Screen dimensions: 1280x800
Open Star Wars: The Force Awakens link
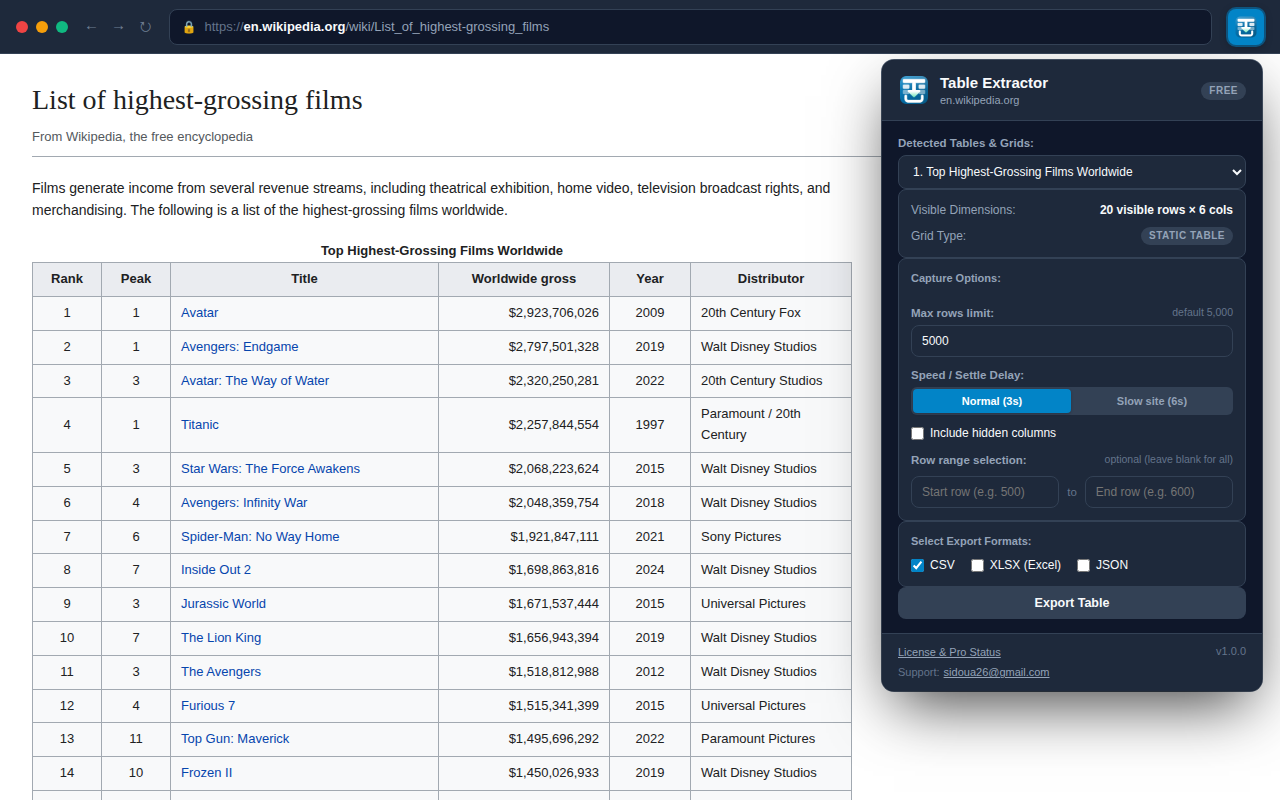270,469
